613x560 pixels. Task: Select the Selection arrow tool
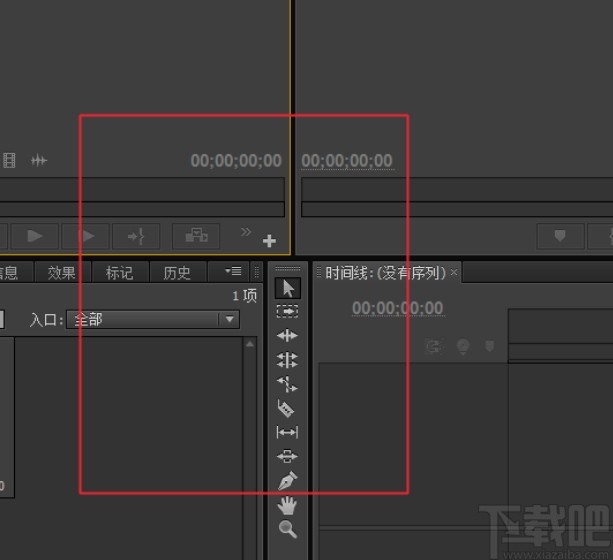point(288,288)
